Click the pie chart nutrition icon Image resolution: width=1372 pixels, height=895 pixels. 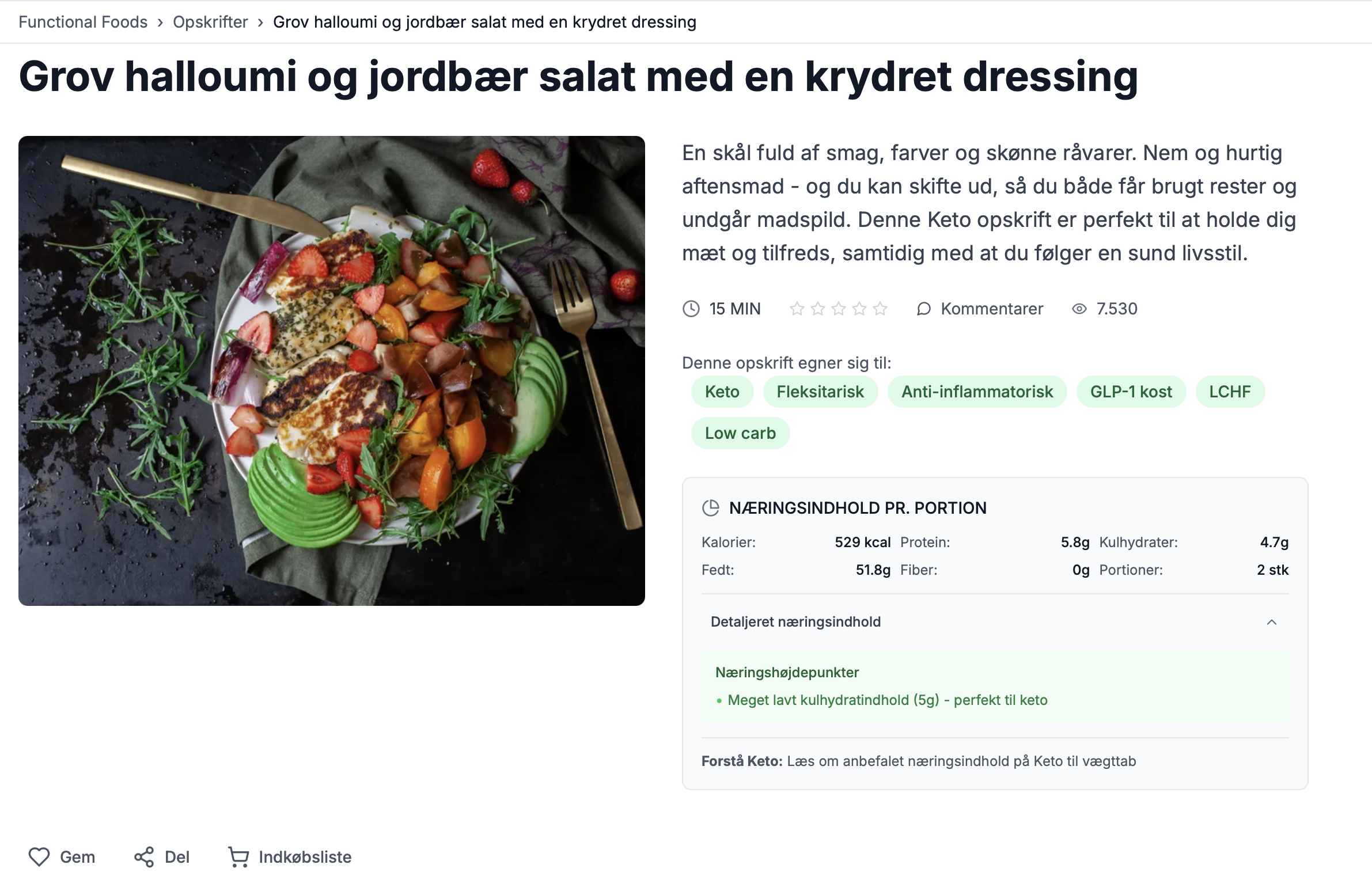(x=711, y=508)
